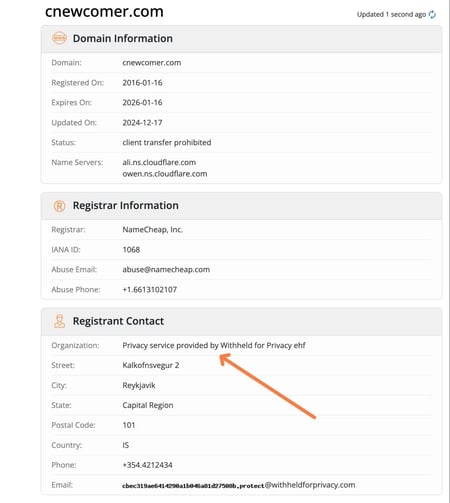Image resolution: width=450 pixels, height=503 pixels.
Task: Click updated date 2024-12-17
Action: pos(142,123)
